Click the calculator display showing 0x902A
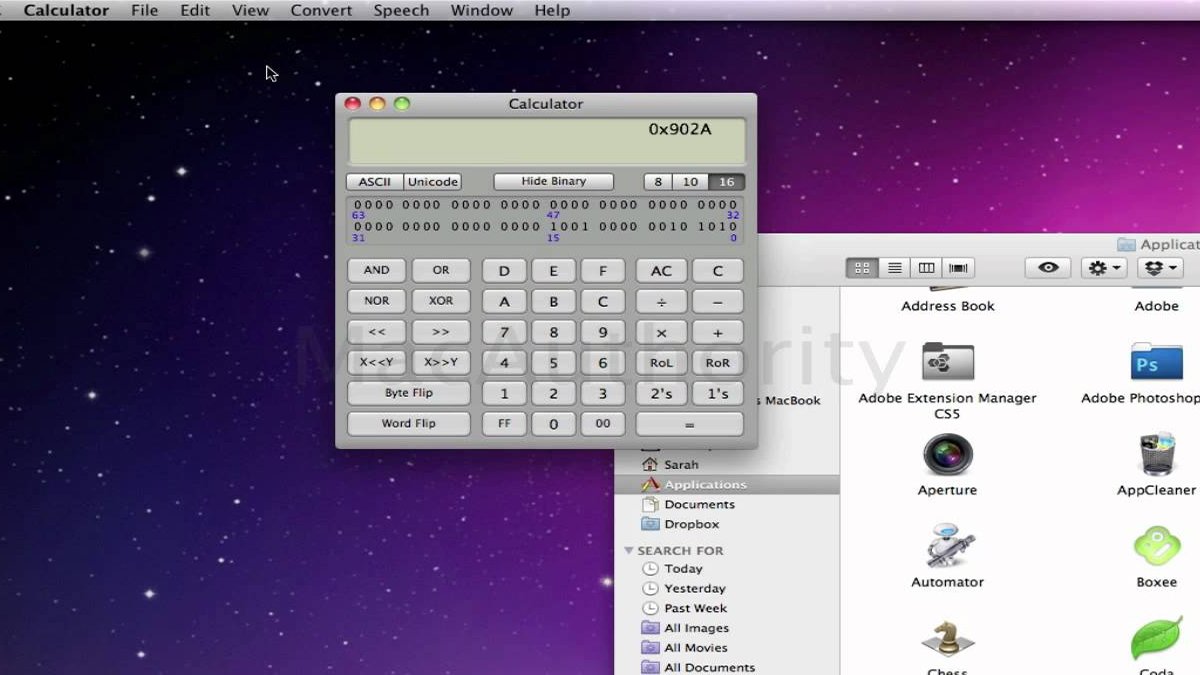Image resolution: width=1200 pixels, height=675 pixels. pos(547,141)
